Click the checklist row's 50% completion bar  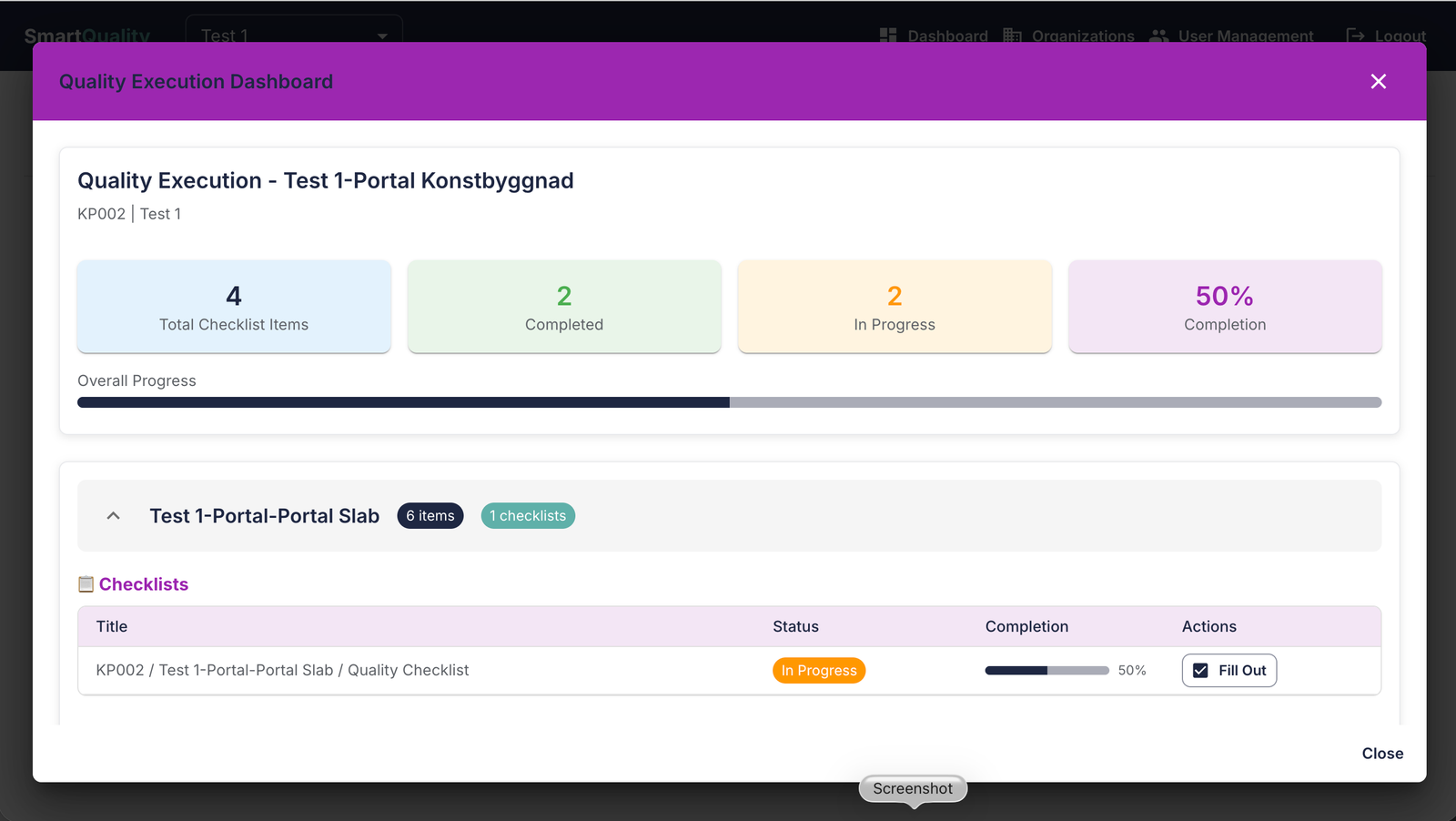click(x=1046, y=671)
